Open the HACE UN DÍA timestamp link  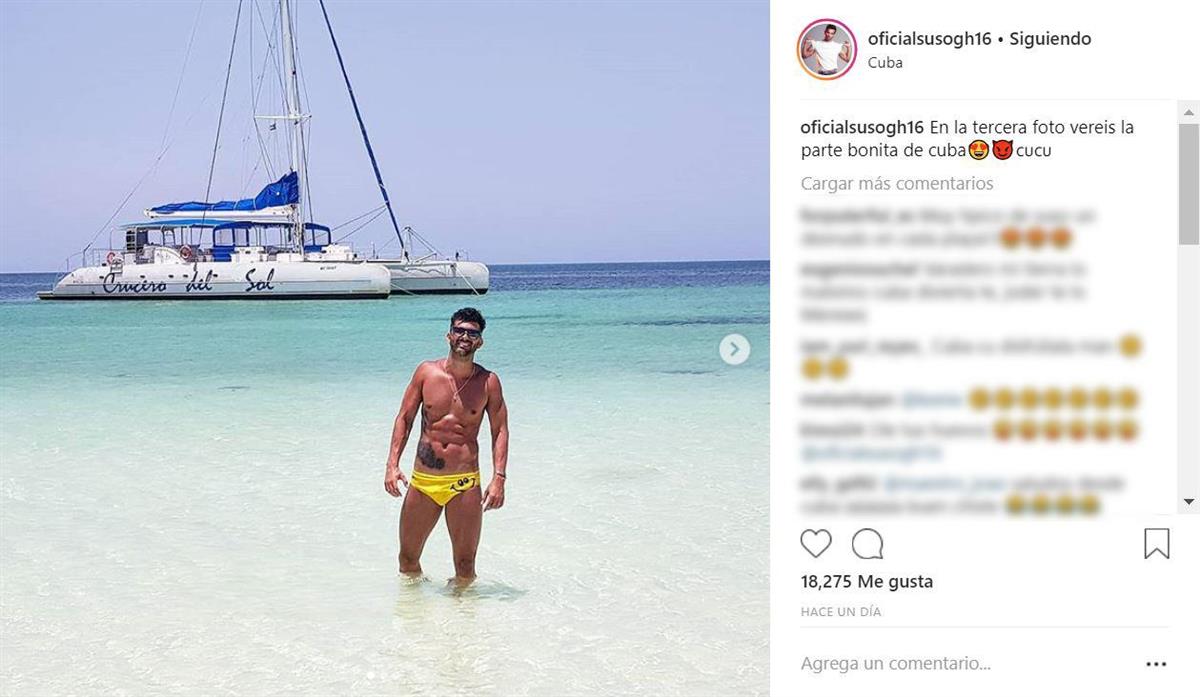841,611
